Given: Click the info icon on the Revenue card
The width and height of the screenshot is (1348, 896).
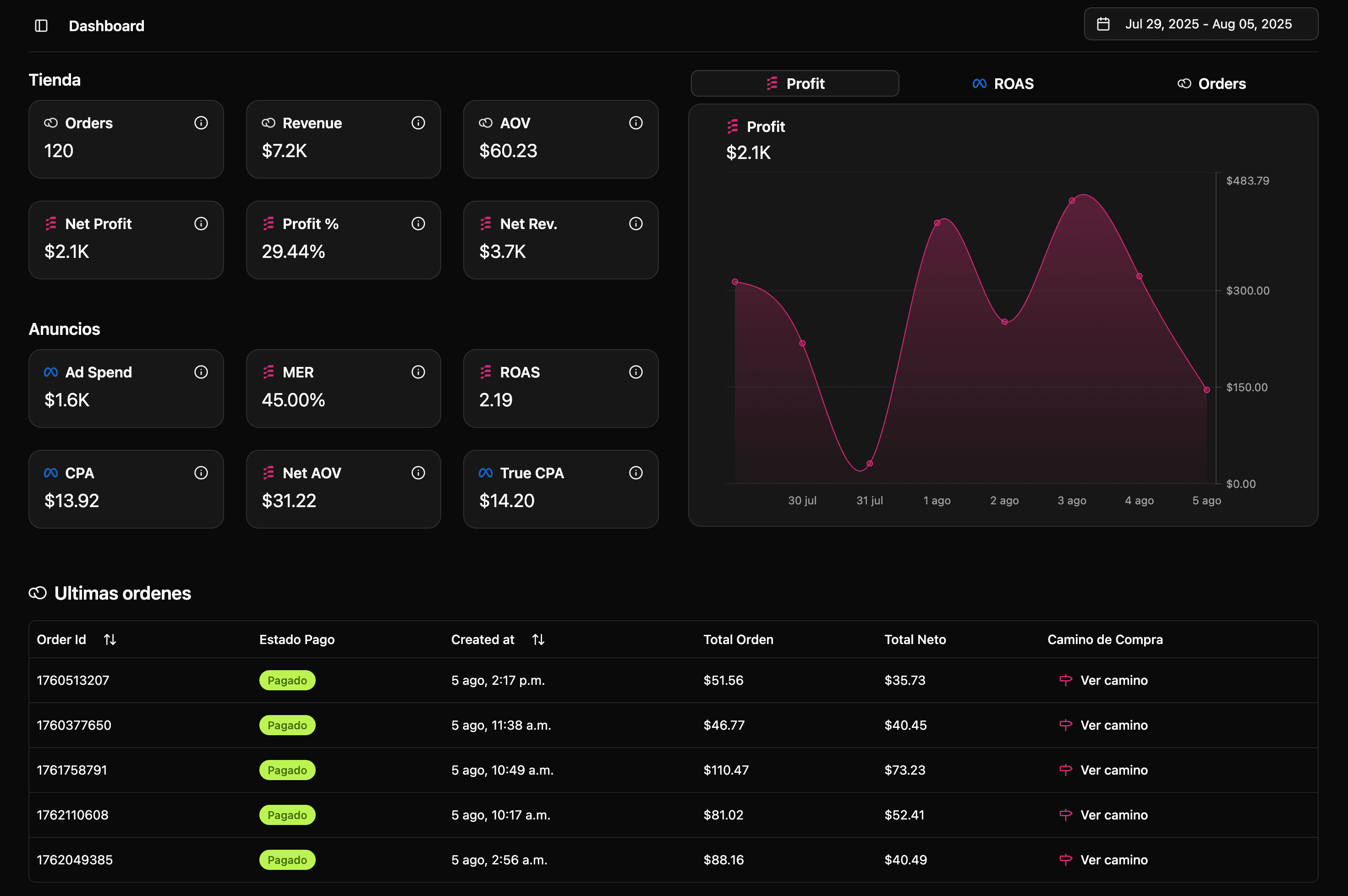Looking at the screenshot, I should coord(418,122).
